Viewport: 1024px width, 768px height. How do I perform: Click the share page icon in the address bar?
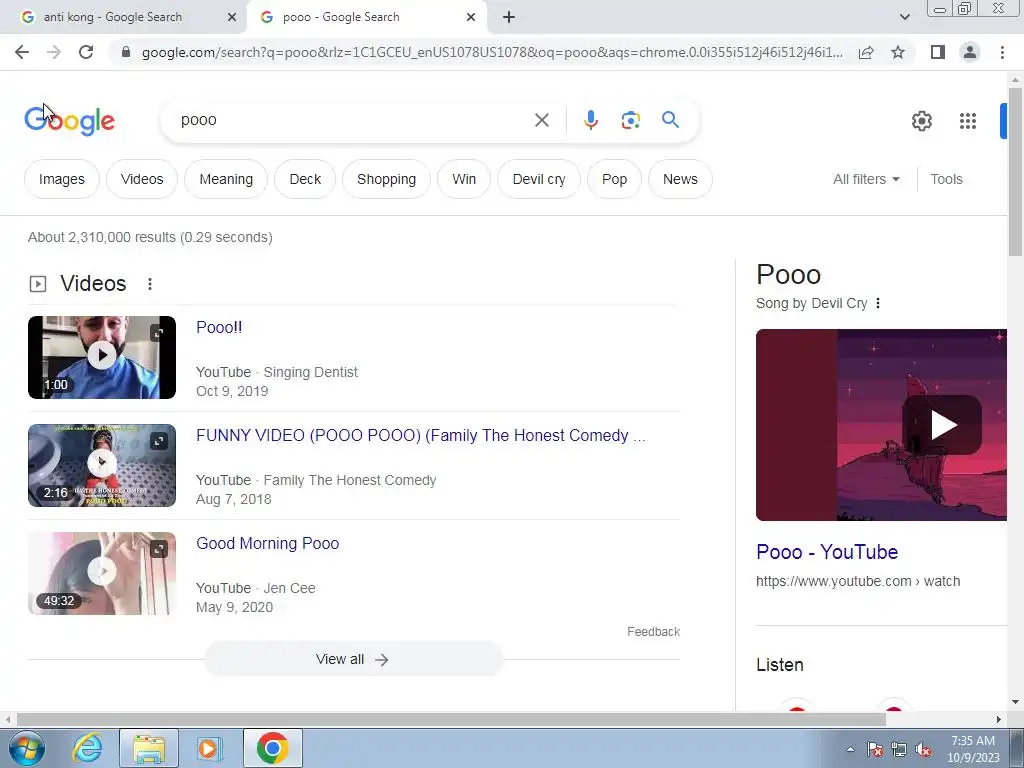pos(866,52)
